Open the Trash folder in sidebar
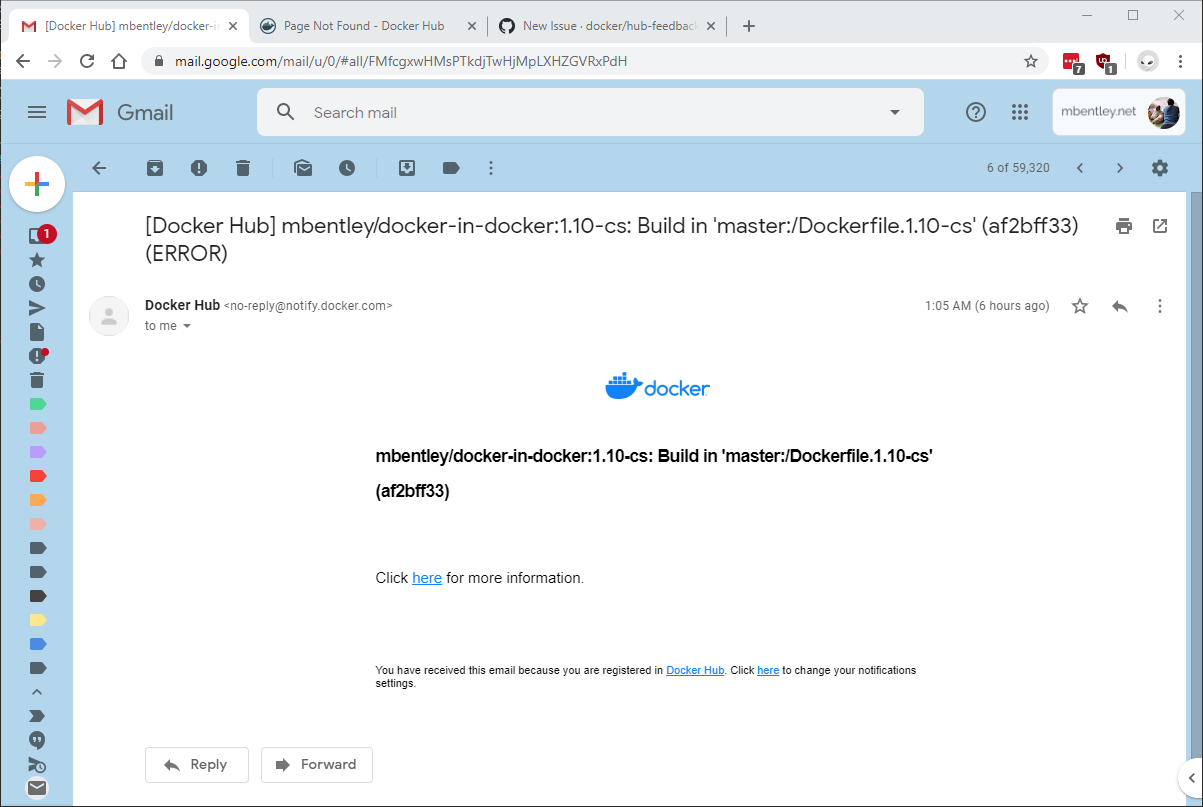 37,380
